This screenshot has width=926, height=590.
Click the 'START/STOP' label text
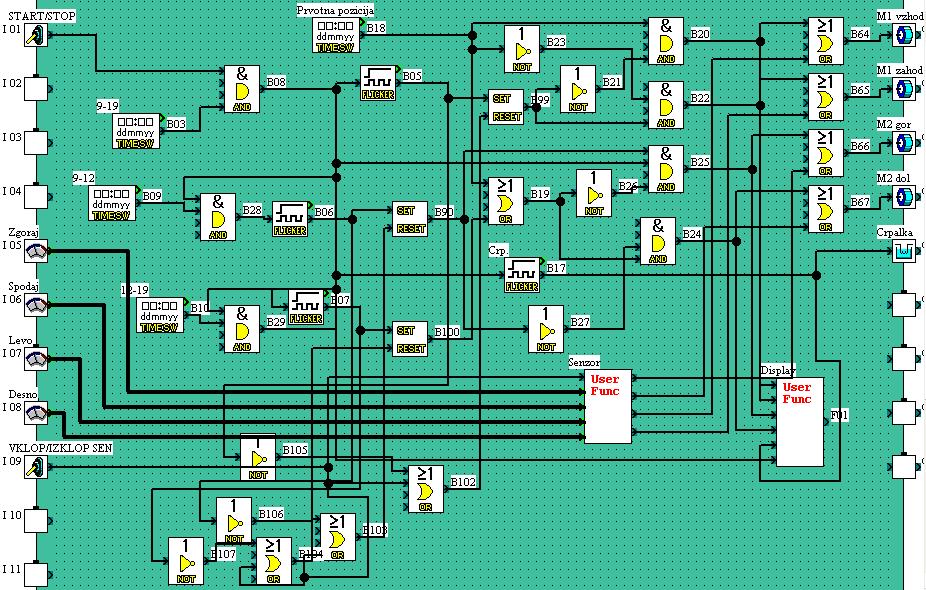click(x=42, y=16)
